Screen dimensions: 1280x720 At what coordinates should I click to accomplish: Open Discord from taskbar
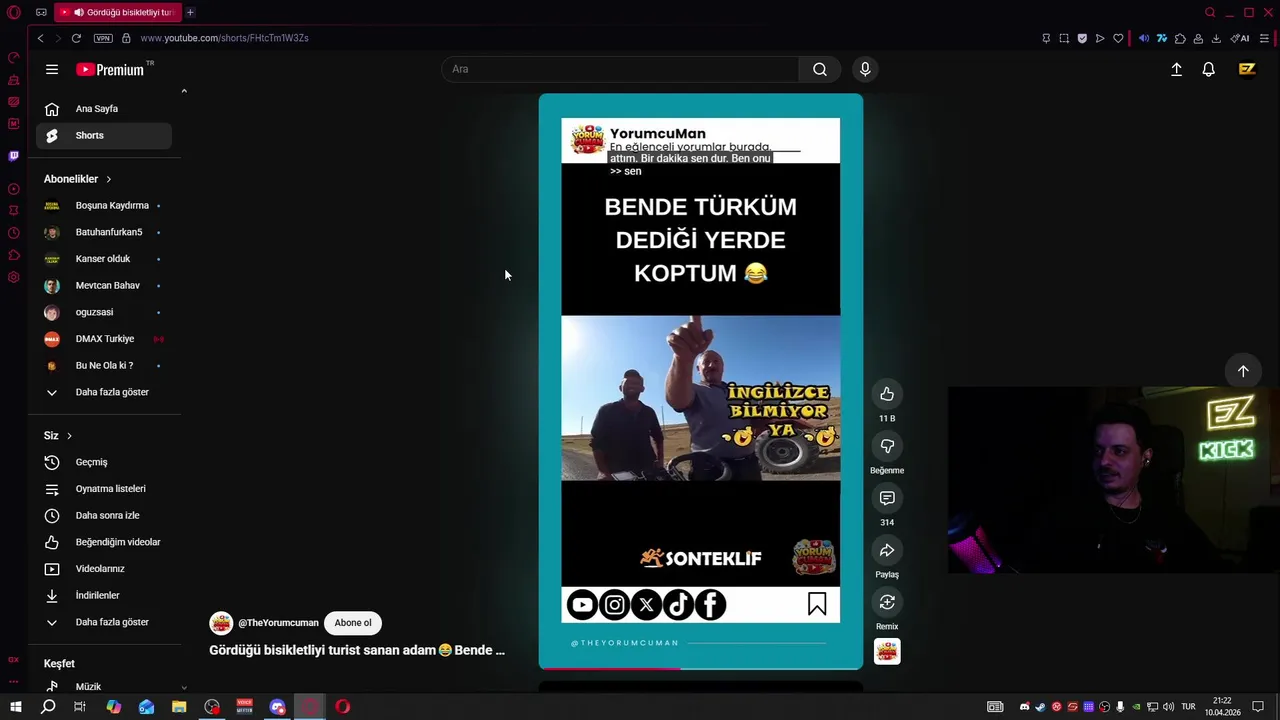[277, 707]
